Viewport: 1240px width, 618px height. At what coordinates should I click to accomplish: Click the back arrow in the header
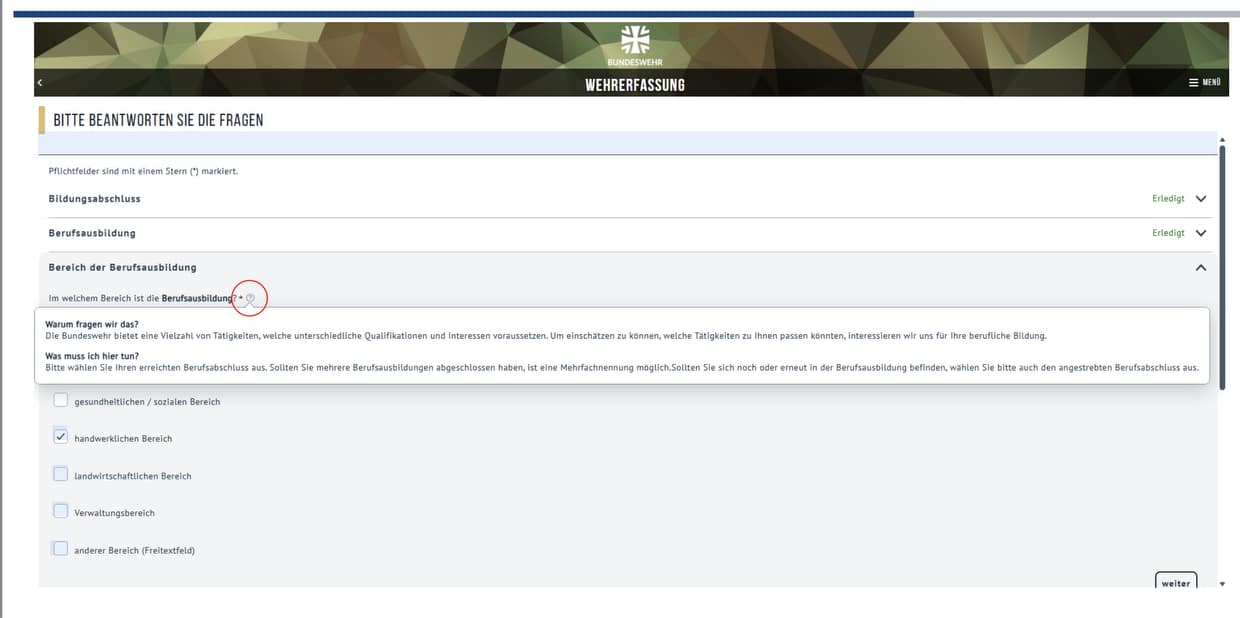click(x=40, y=83)
